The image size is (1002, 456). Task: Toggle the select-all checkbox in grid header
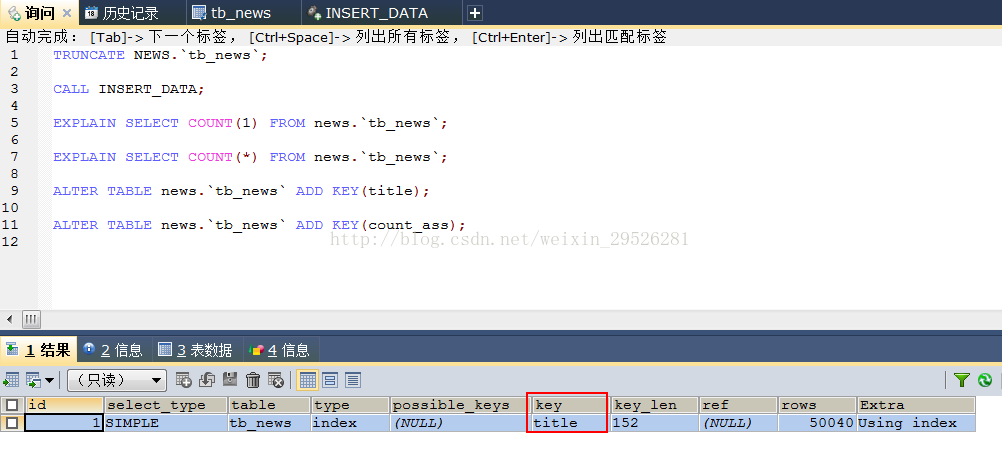[12, 405]
